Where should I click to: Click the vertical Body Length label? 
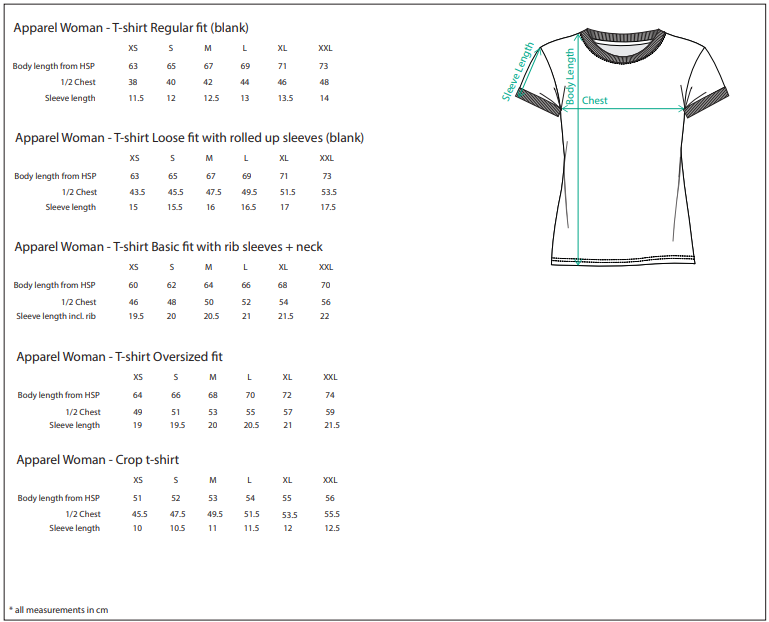569,76
